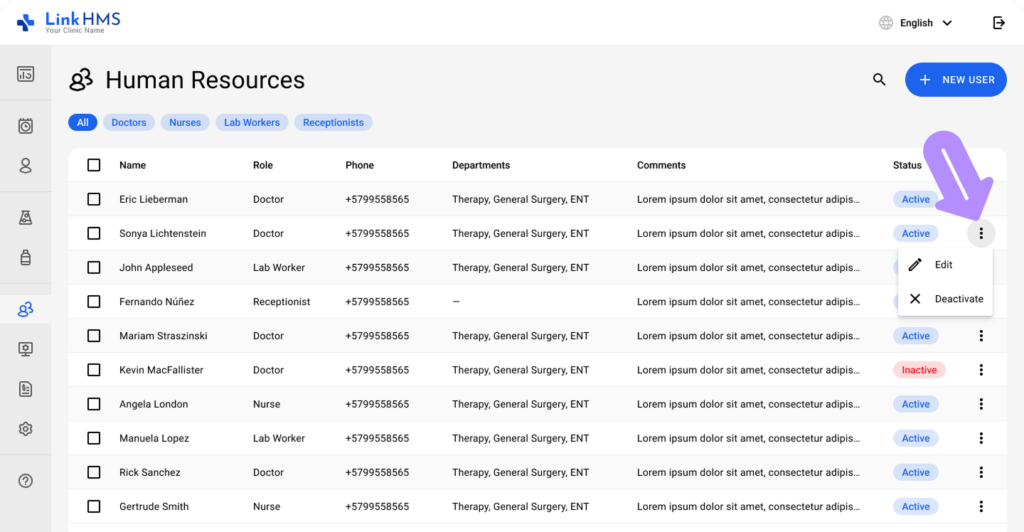Open the laboratory flask sidebar icon
This screenshot has width=1024, height=532.
(25, 217)
